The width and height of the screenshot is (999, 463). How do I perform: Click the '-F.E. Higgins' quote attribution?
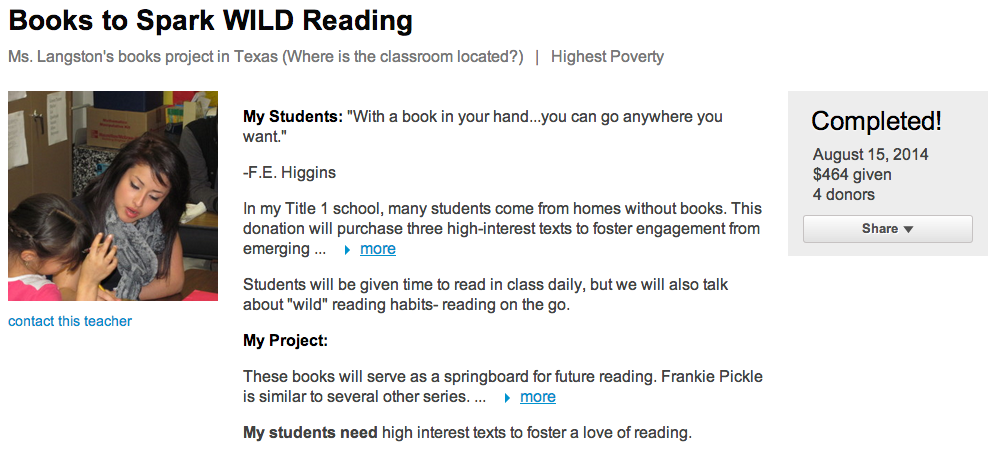(x=289, y=173)
